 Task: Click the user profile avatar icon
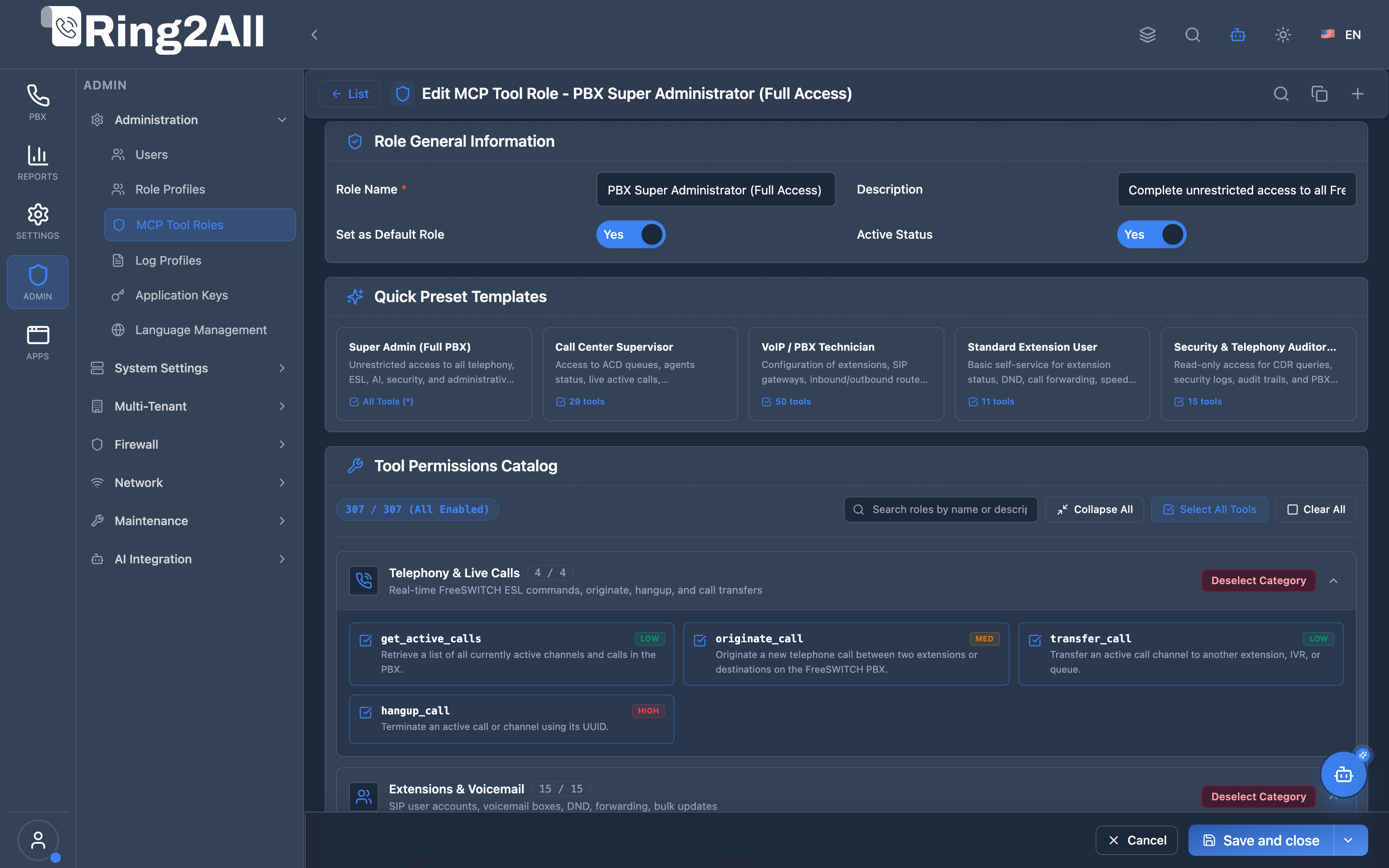pyautogui.click(x=38, y=841)
